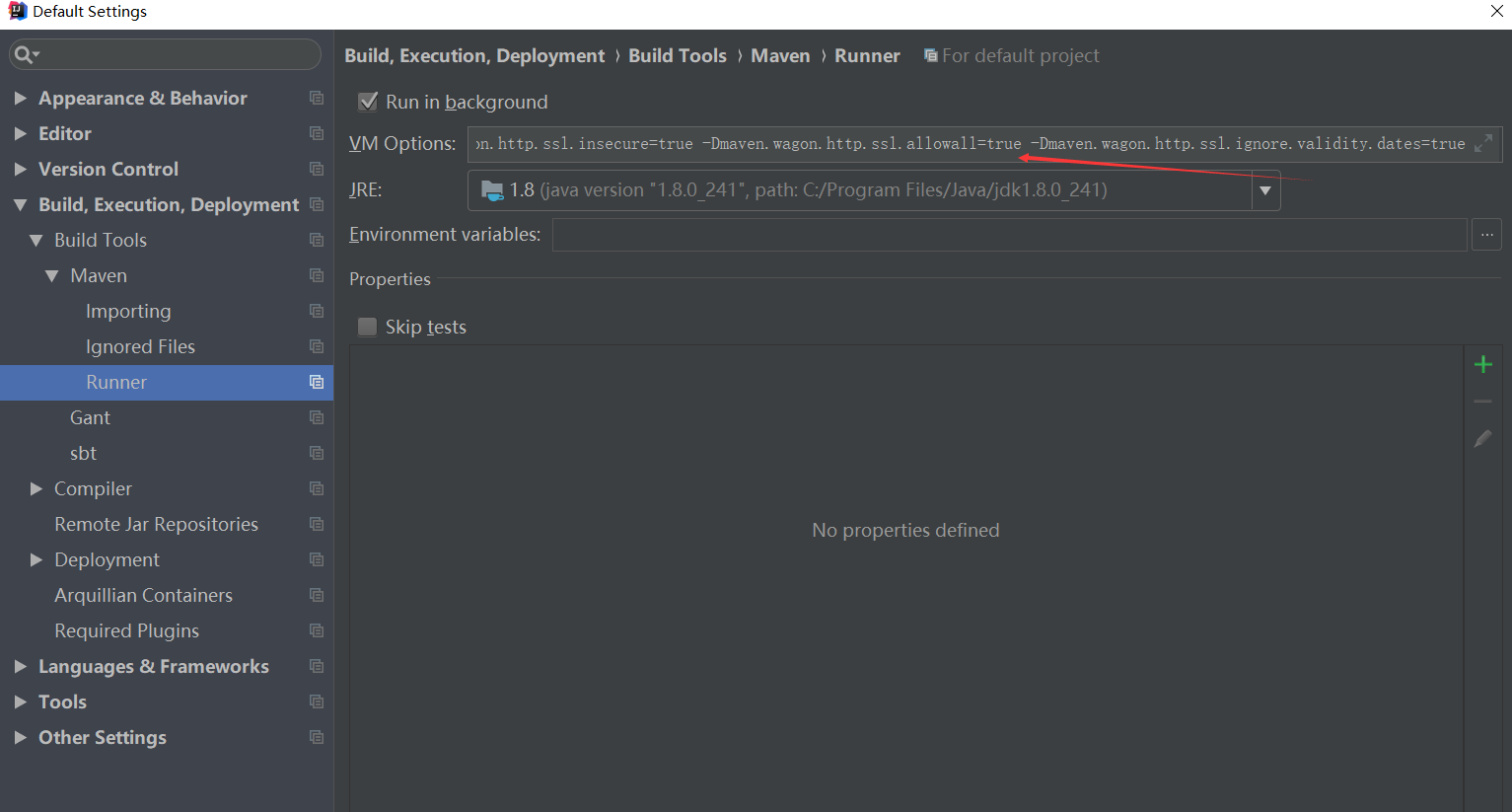1512x812 pixels.
Task: Click the settings icon beside Editor tree item
Action: point(316,133)
